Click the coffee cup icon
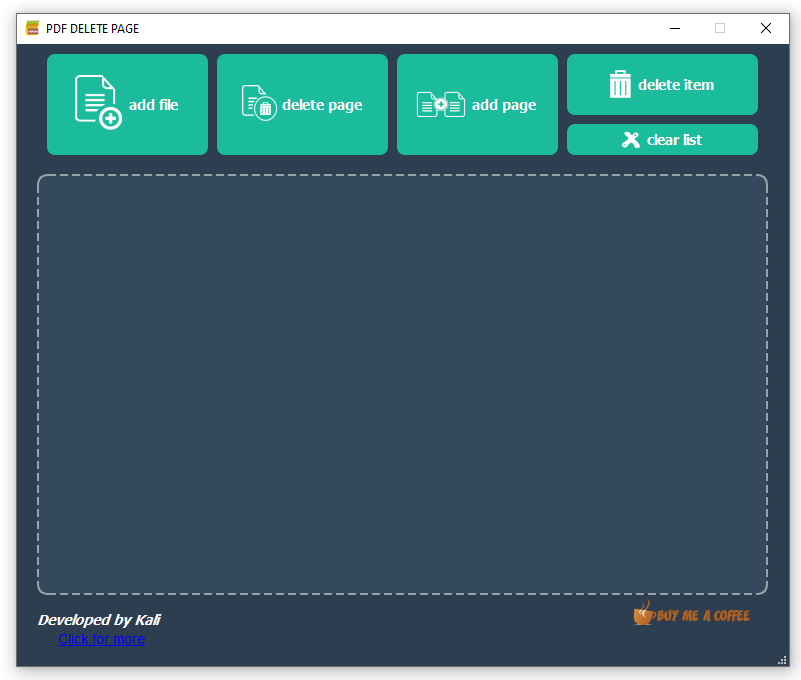Screen dimensions: 801x680 click(642, 613)
